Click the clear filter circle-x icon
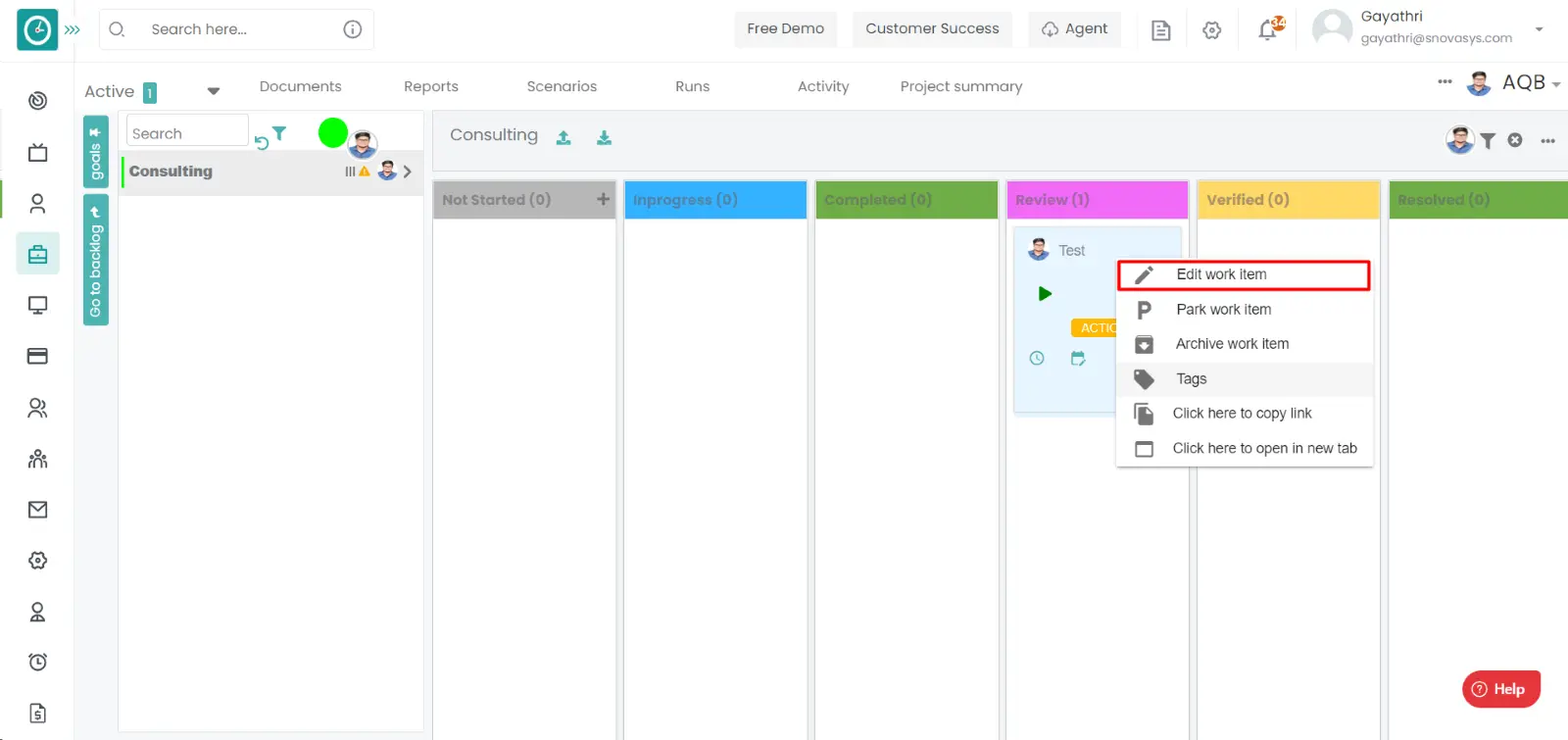 click(x=1515, y=140)
